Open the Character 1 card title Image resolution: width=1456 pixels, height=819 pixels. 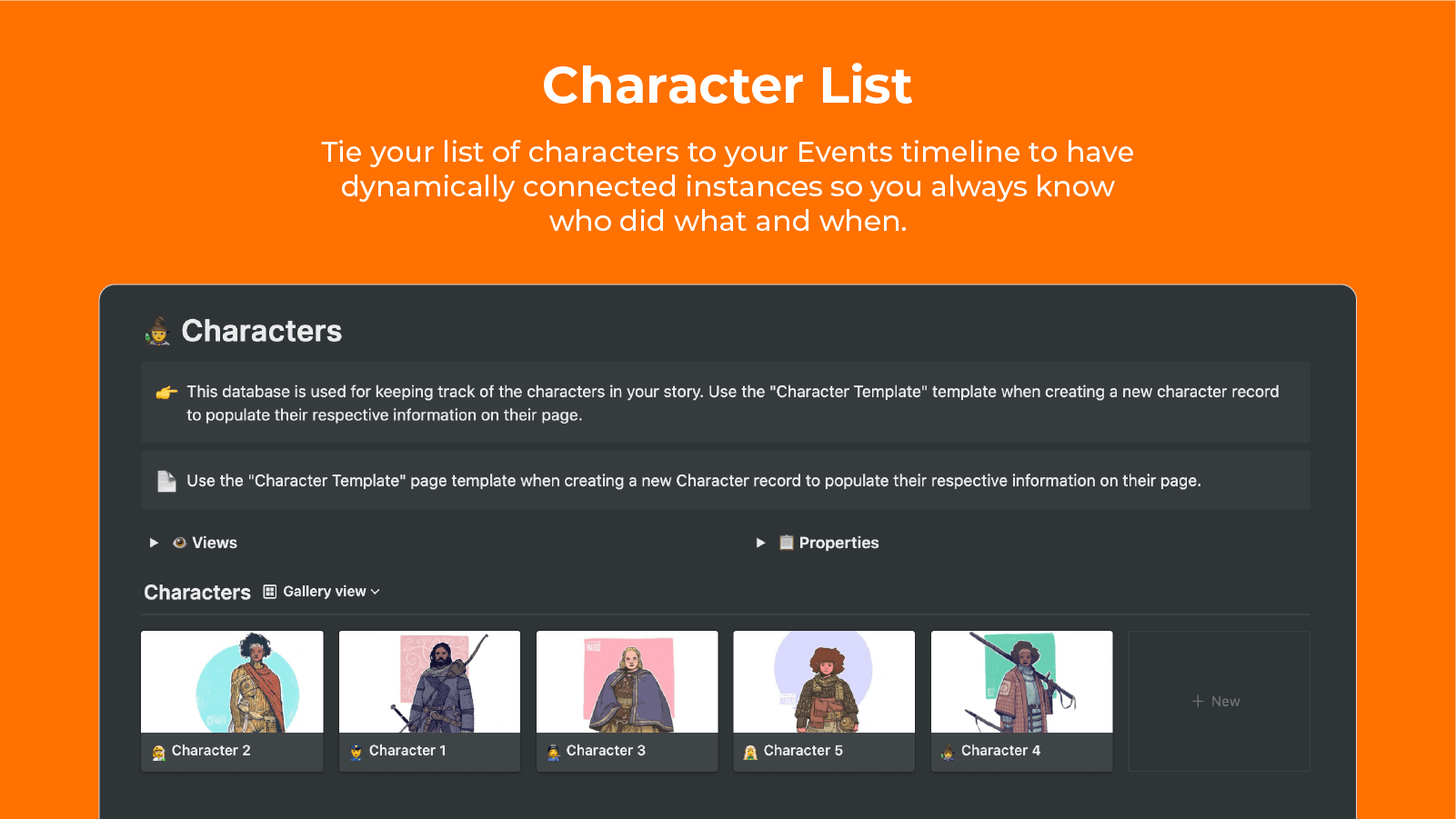pos(407,751)
